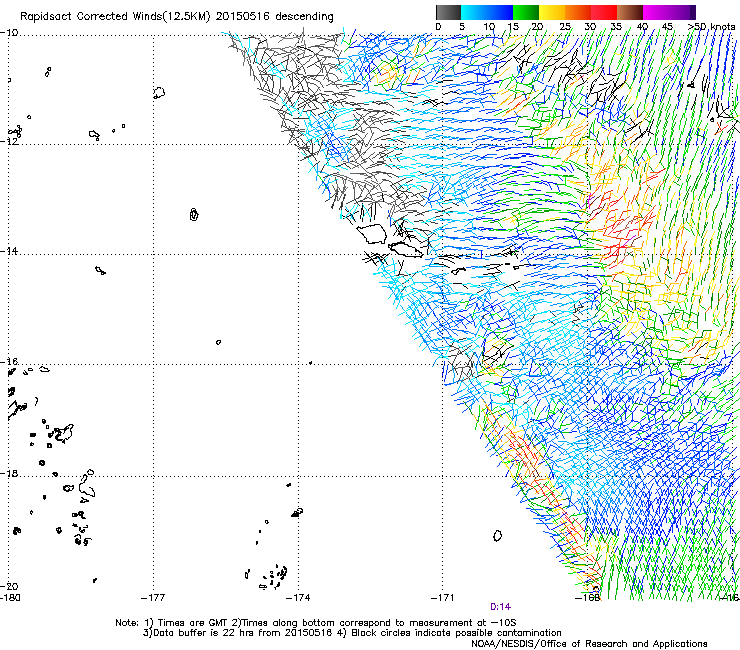Click the '-20' latitude axis label
740x650 pixels.
click(x=9, y=586)
